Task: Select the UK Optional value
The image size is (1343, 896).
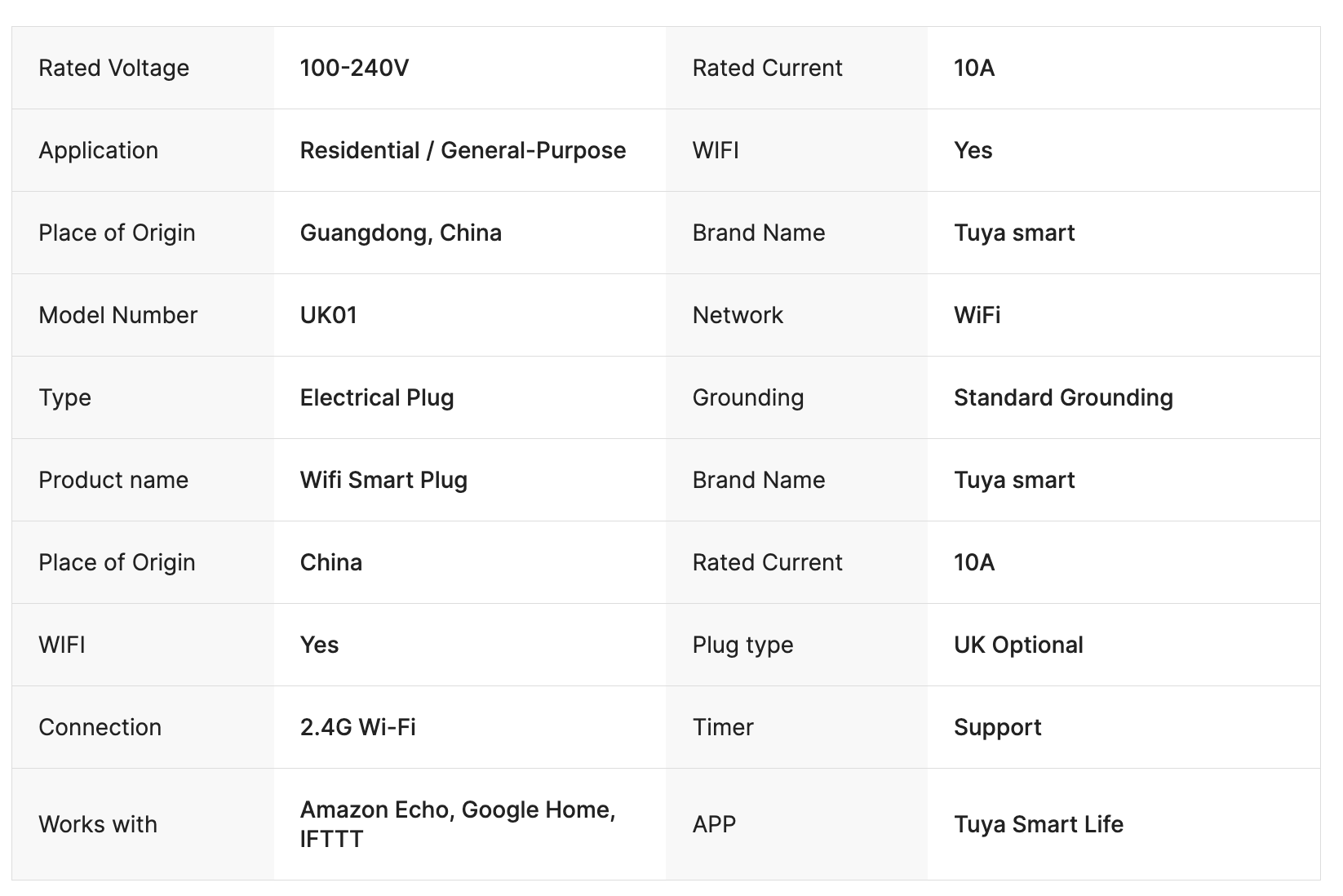Action: [x=1018, y=645]
